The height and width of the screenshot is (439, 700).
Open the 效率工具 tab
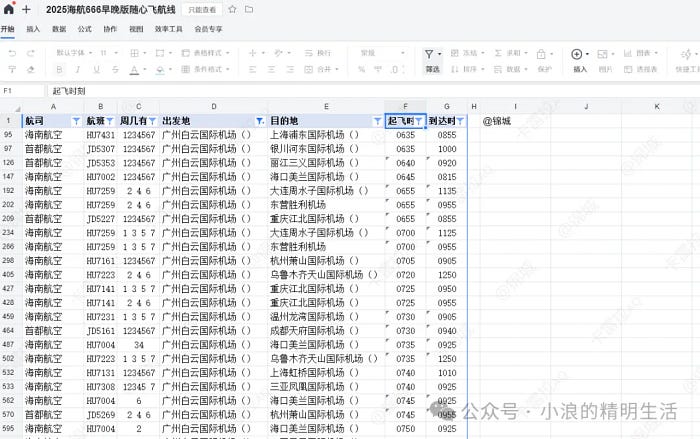coord(169,29)
